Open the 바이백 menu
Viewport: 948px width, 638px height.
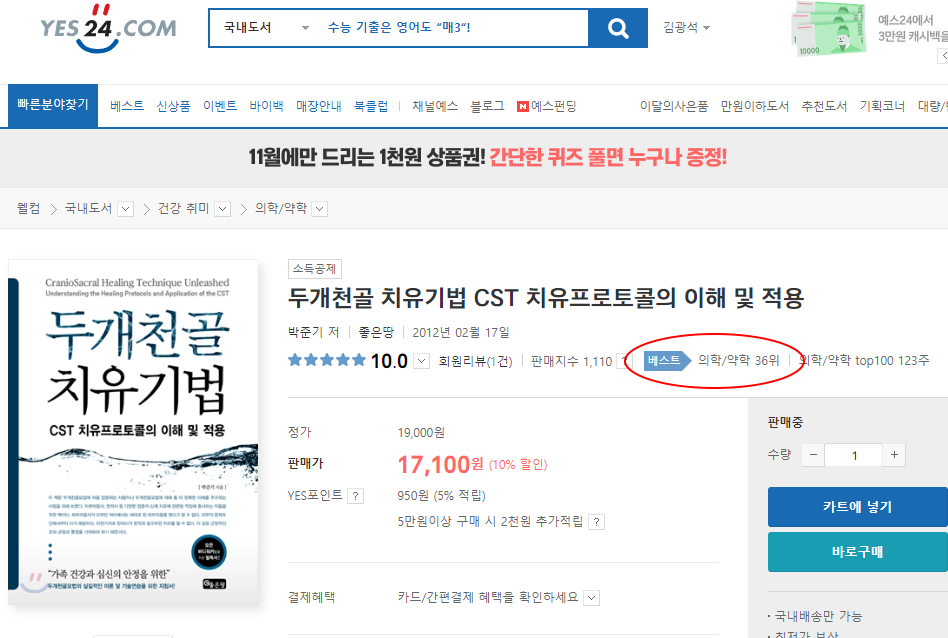coord(267,106)
